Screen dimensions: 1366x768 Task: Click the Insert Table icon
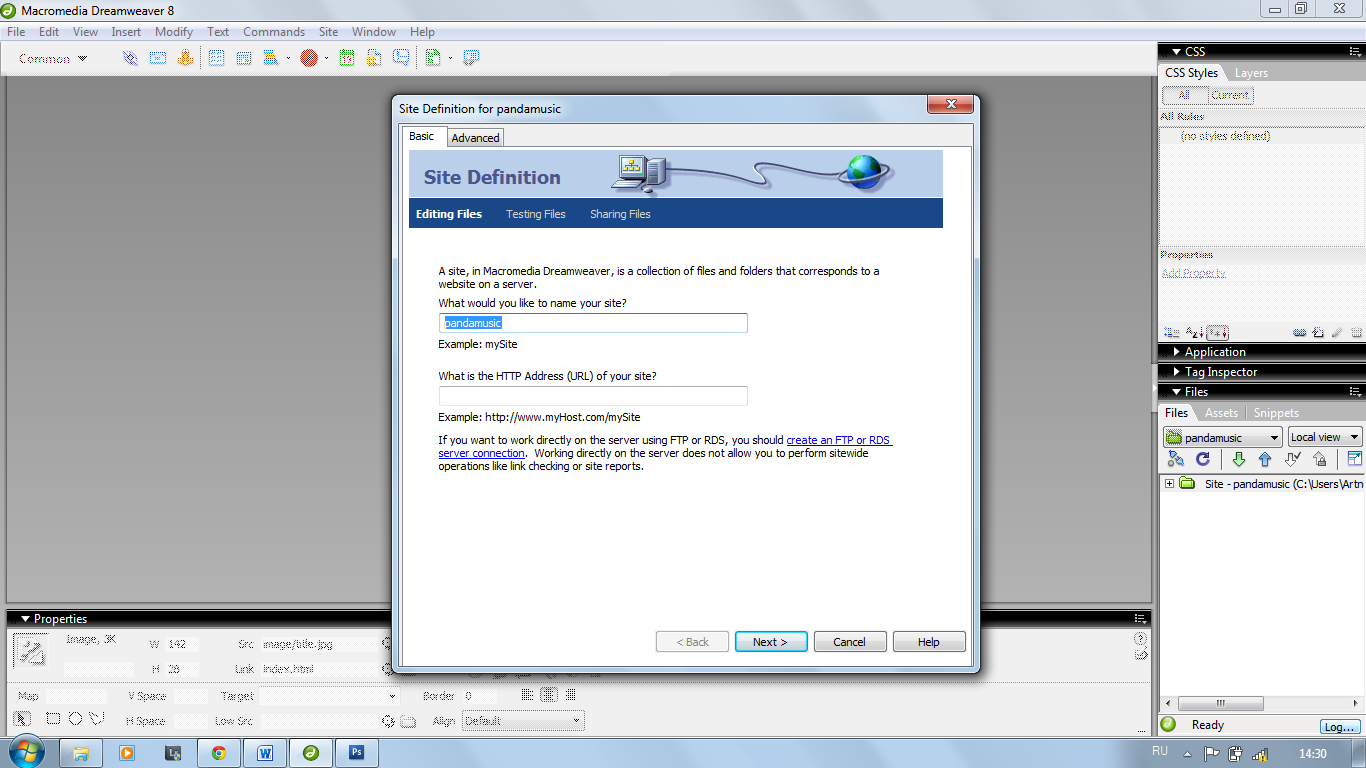(216, 58)
